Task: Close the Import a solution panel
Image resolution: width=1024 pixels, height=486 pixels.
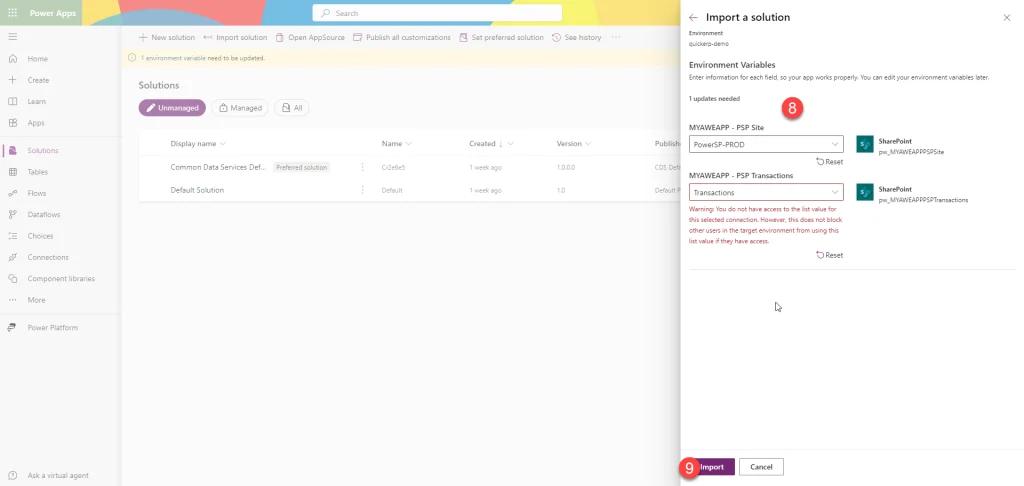Action: [x=1006, y=18]
